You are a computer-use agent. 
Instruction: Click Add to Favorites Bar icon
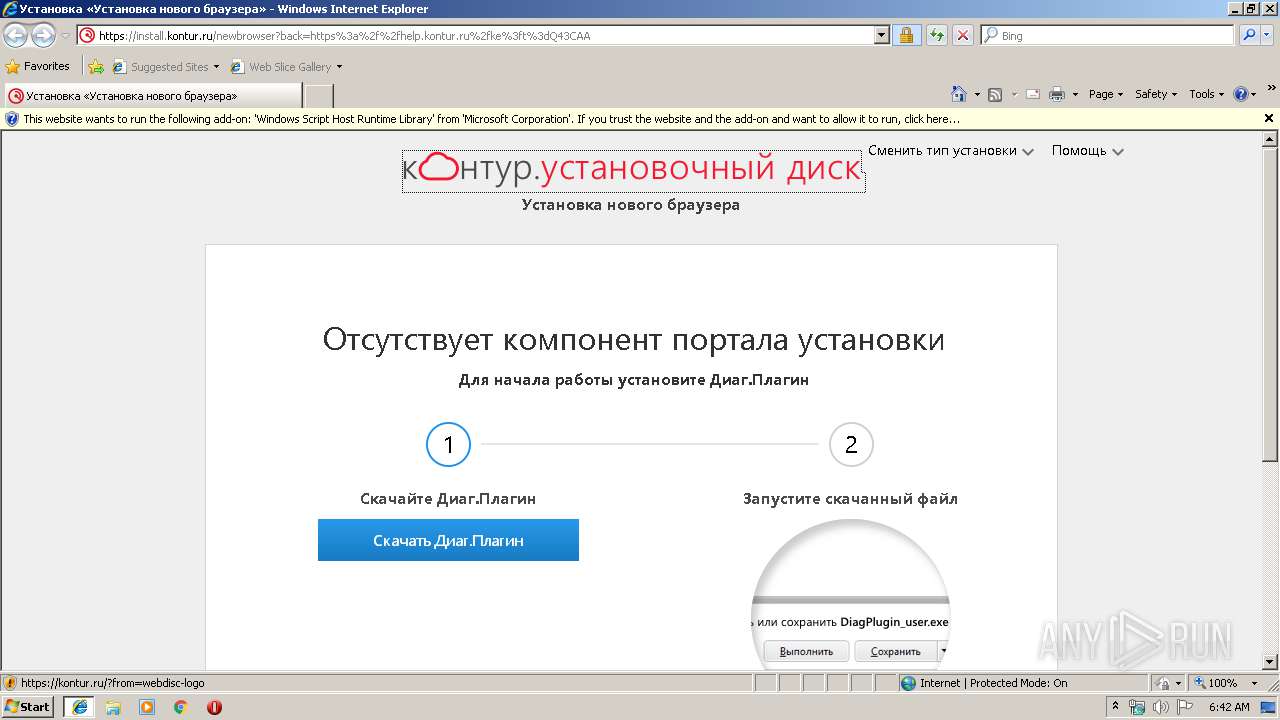click(96, 67)
